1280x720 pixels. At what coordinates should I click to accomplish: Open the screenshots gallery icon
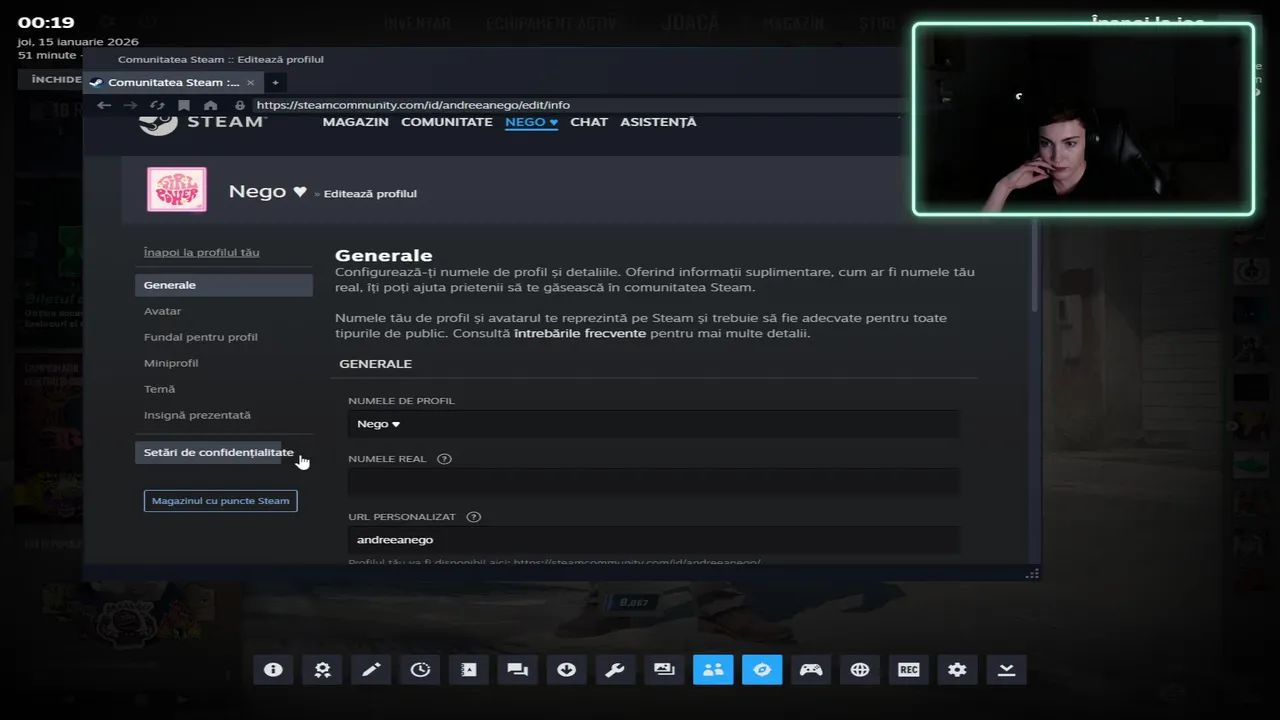click(x=664, y=670)
